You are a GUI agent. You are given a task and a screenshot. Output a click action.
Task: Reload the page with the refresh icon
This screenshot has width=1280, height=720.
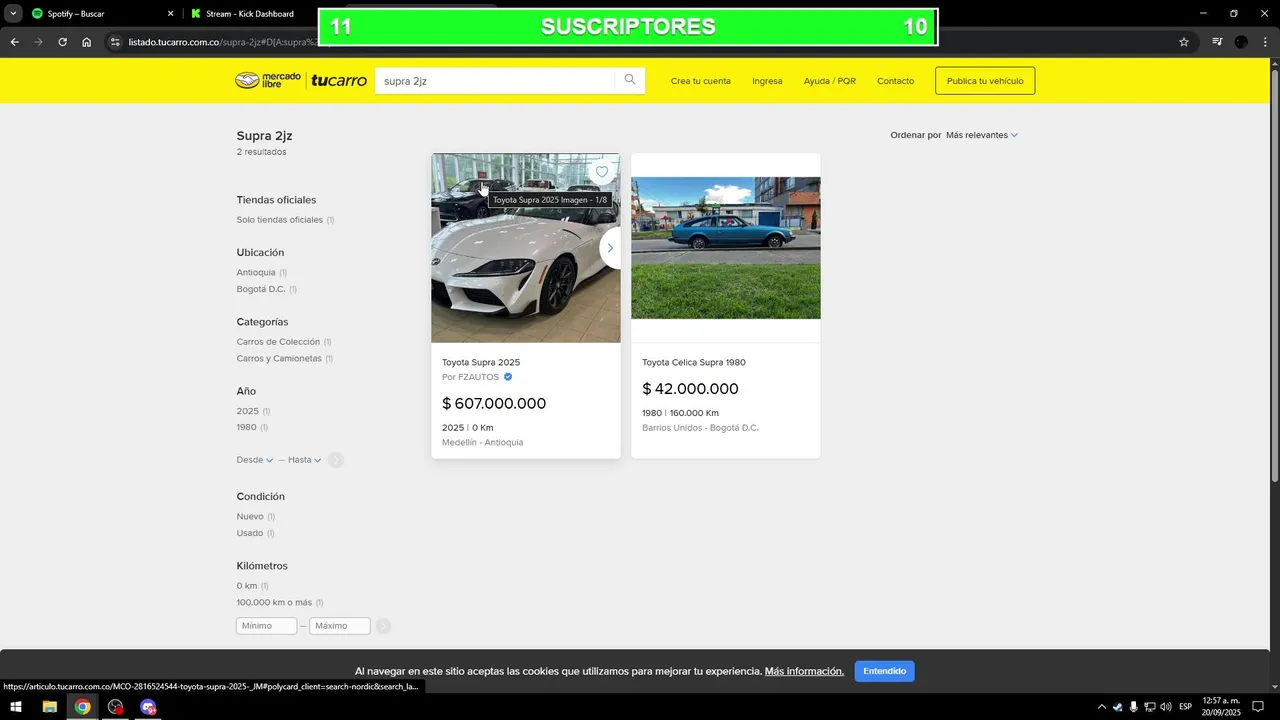pyautogui.click(x=62, y=42)
